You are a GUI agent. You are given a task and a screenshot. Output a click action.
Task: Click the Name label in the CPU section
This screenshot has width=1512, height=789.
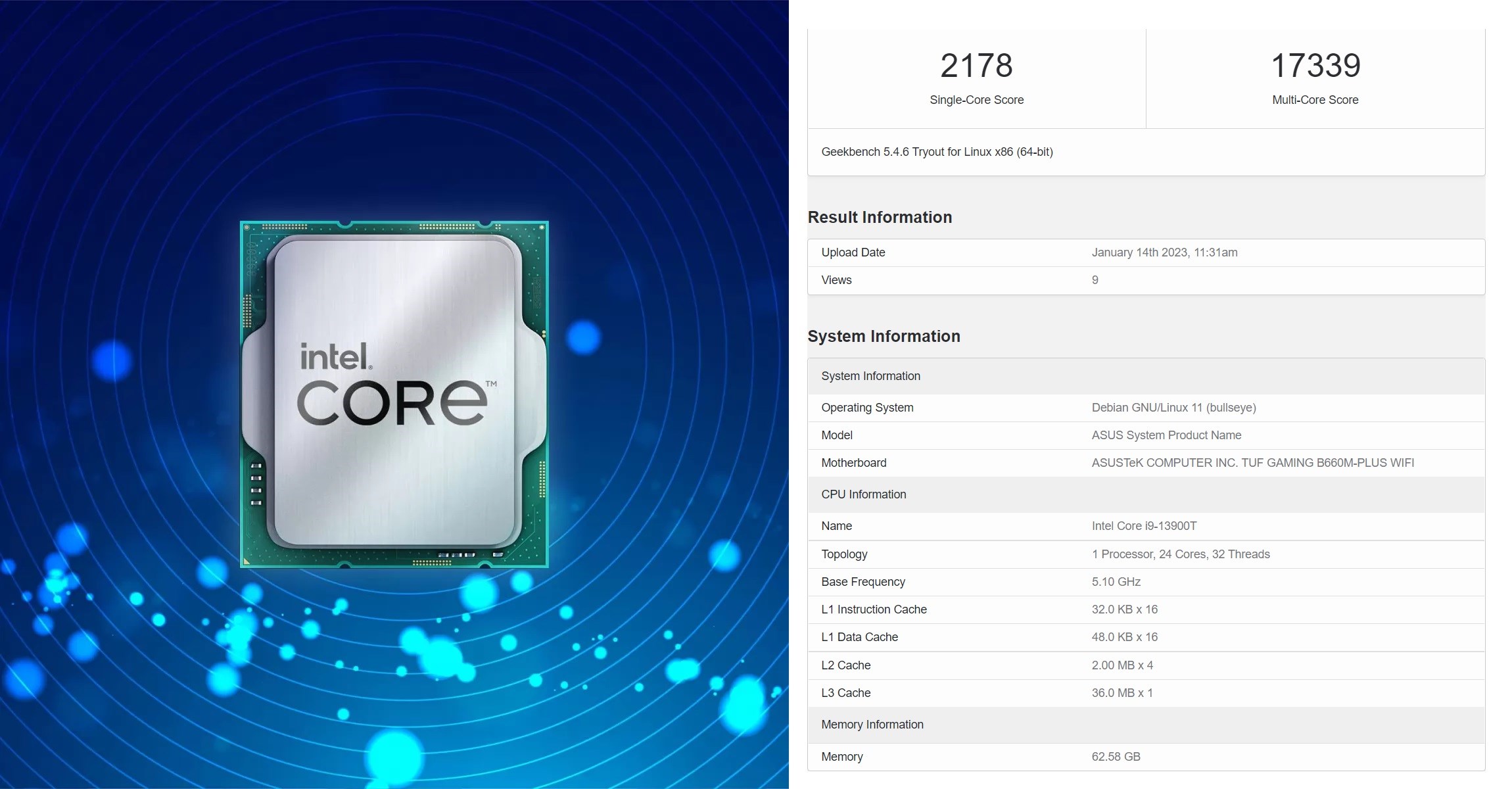point(836,526)
